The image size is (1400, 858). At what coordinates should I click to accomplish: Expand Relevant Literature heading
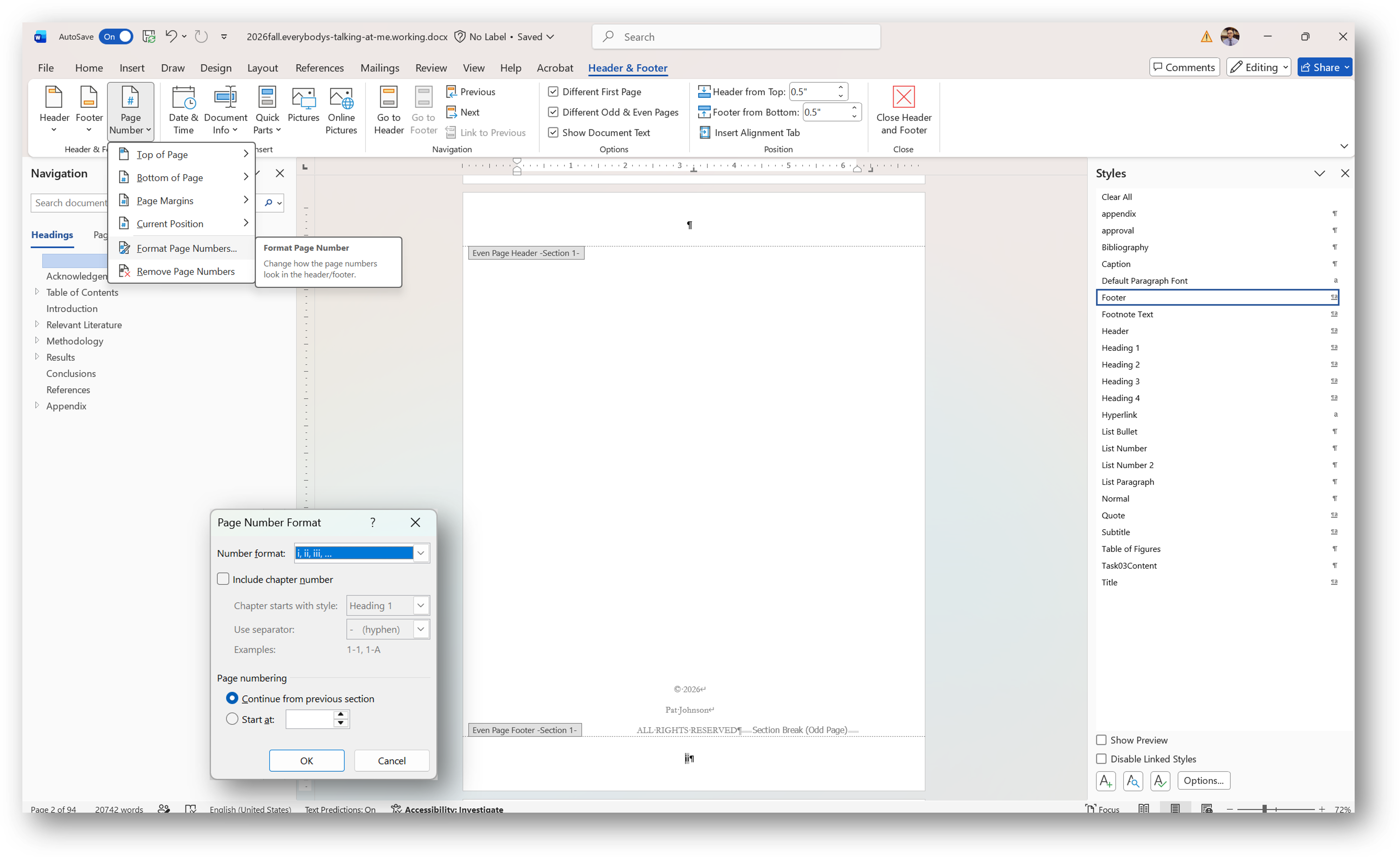click(x=37, y=324)
